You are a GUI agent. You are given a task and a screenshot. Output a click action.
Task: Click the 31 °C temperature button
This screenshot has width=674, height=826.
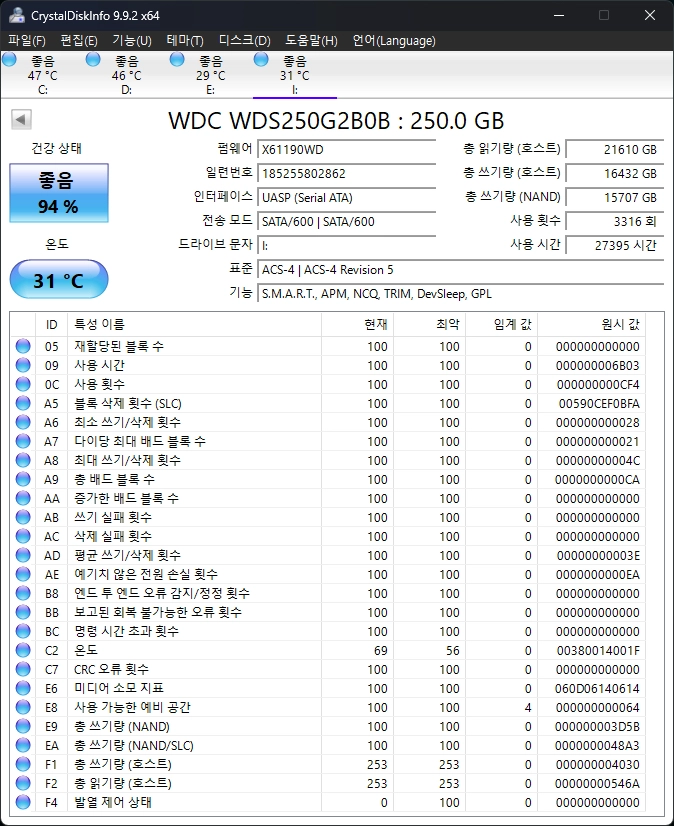pos(58,279)
